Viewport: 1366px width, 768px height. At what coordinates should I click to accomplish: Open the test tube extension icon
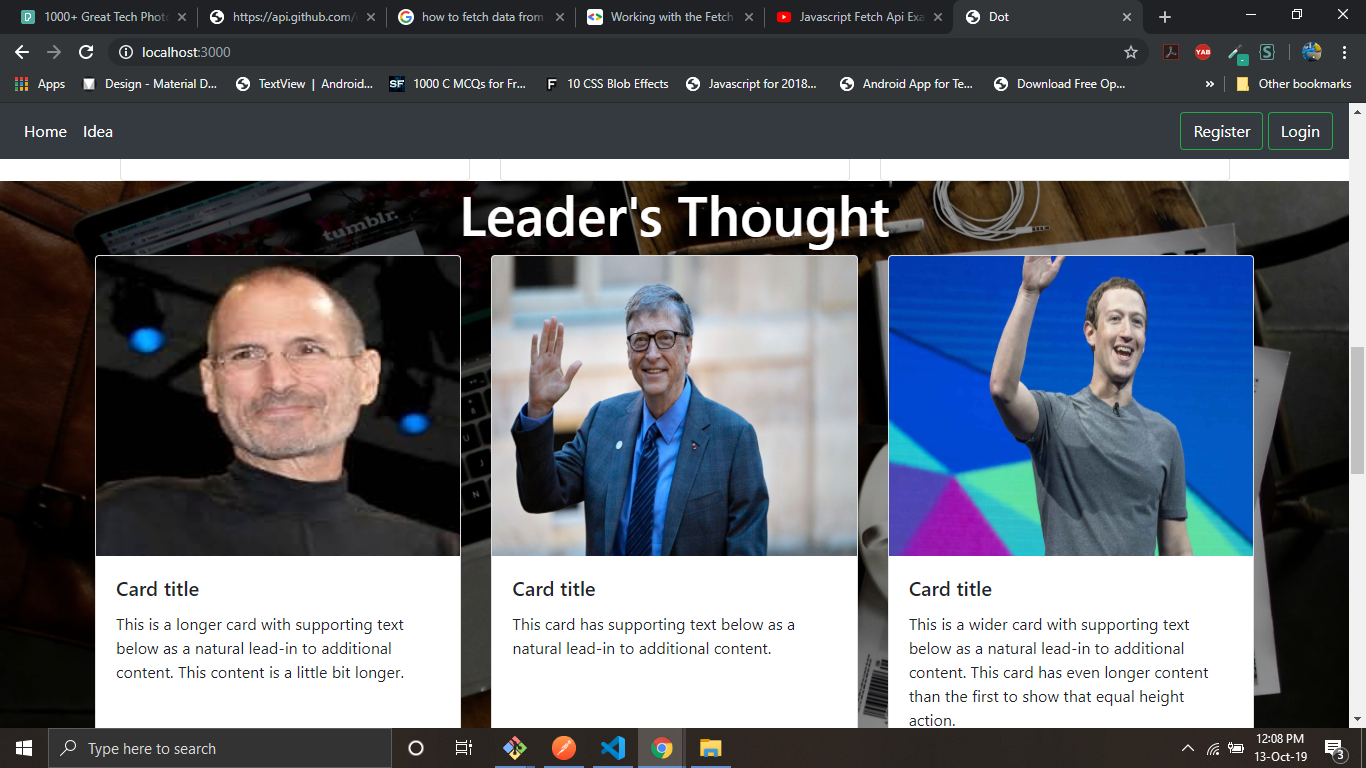[1237, 53]
